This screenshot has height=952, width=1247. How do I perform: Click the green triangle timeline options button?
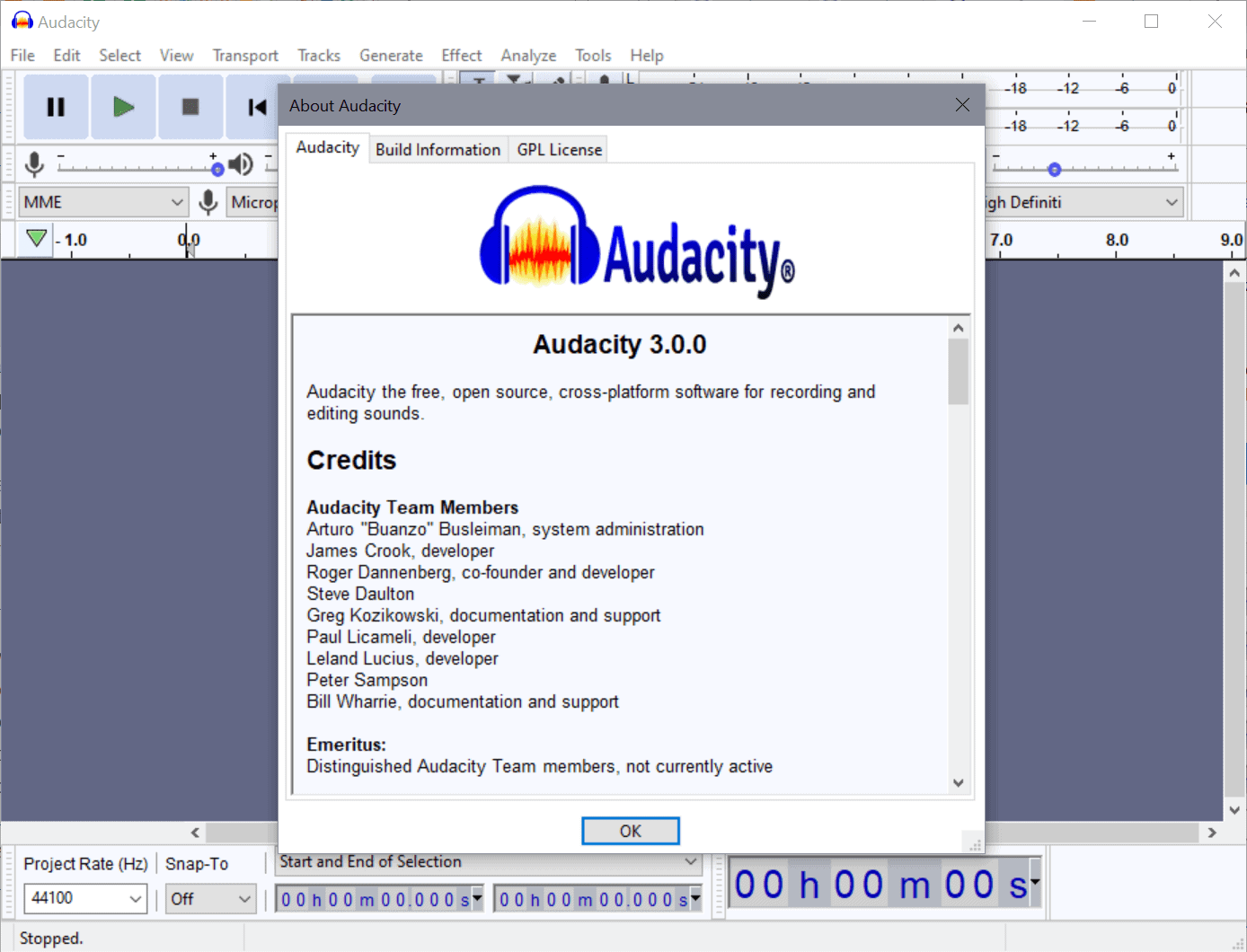coord(36,239)
